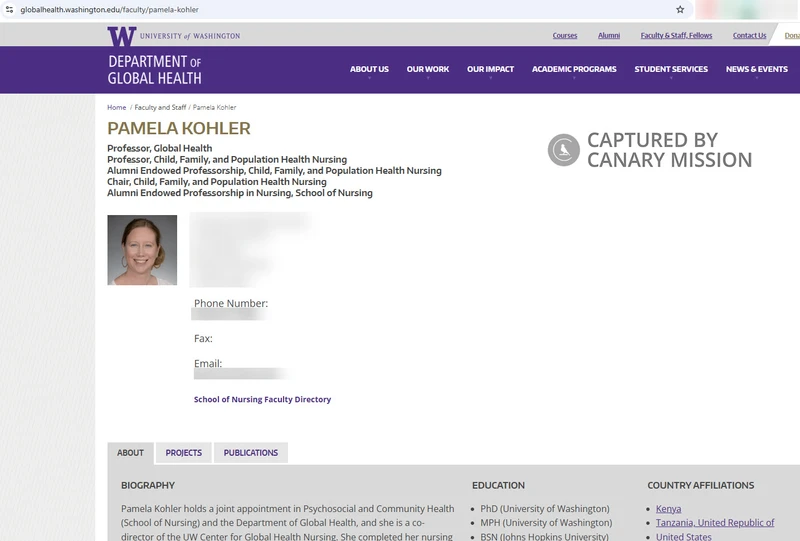This screenshot has height=541, width=800.
Task: Open the United States affiliation link
Action: [x=683, y=536]
